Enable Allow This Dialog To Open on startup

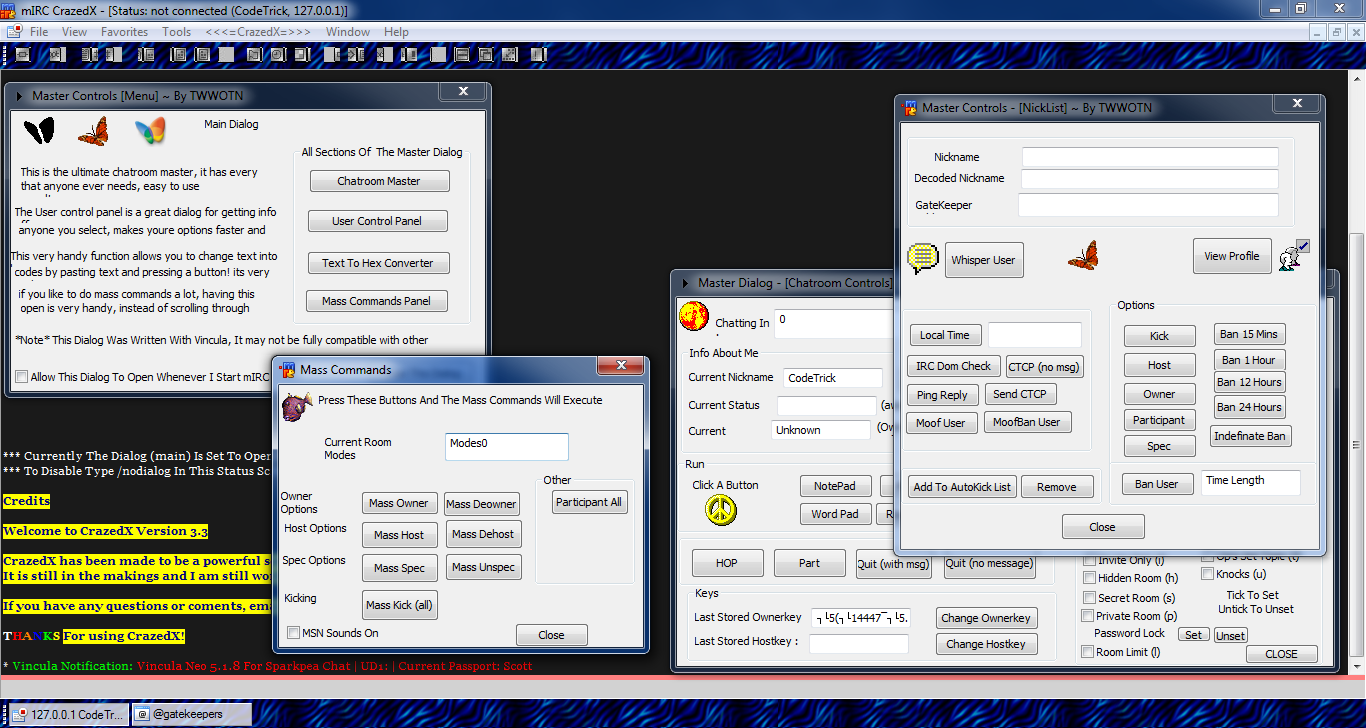click(22, 377)
